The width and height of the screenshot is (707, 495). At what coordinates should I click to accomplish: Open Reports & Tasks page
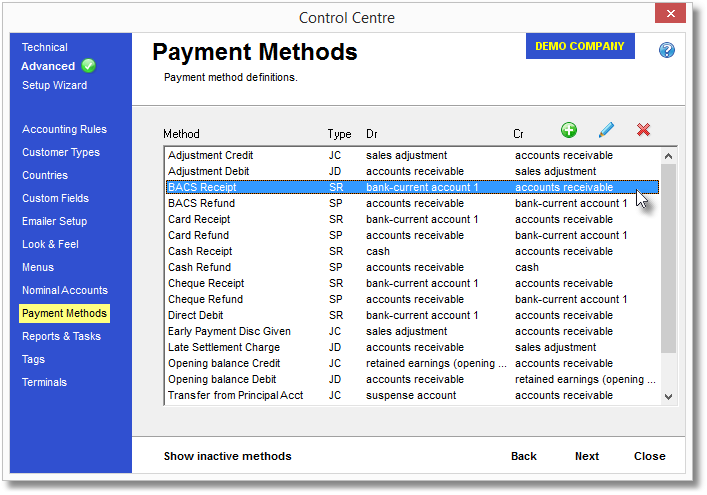pyautogui.click(x=61, y=336)
